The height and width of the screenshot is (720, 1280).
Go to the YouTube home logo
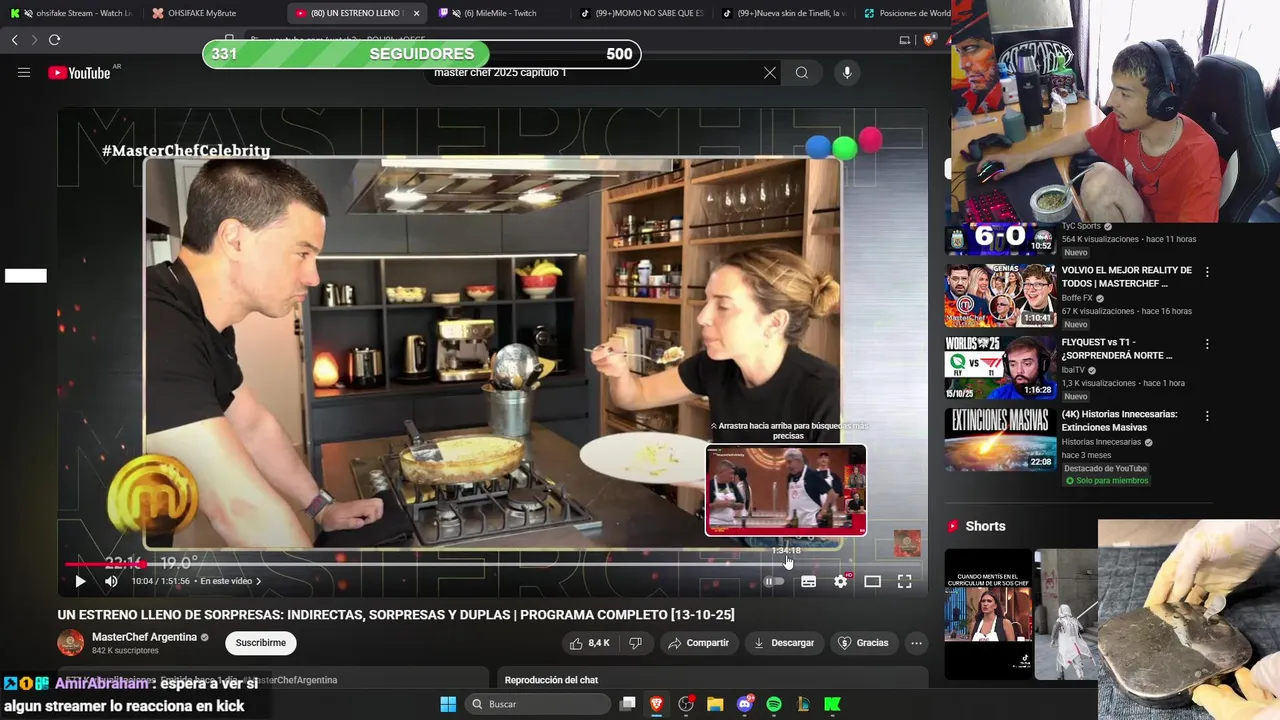(79, 73)
